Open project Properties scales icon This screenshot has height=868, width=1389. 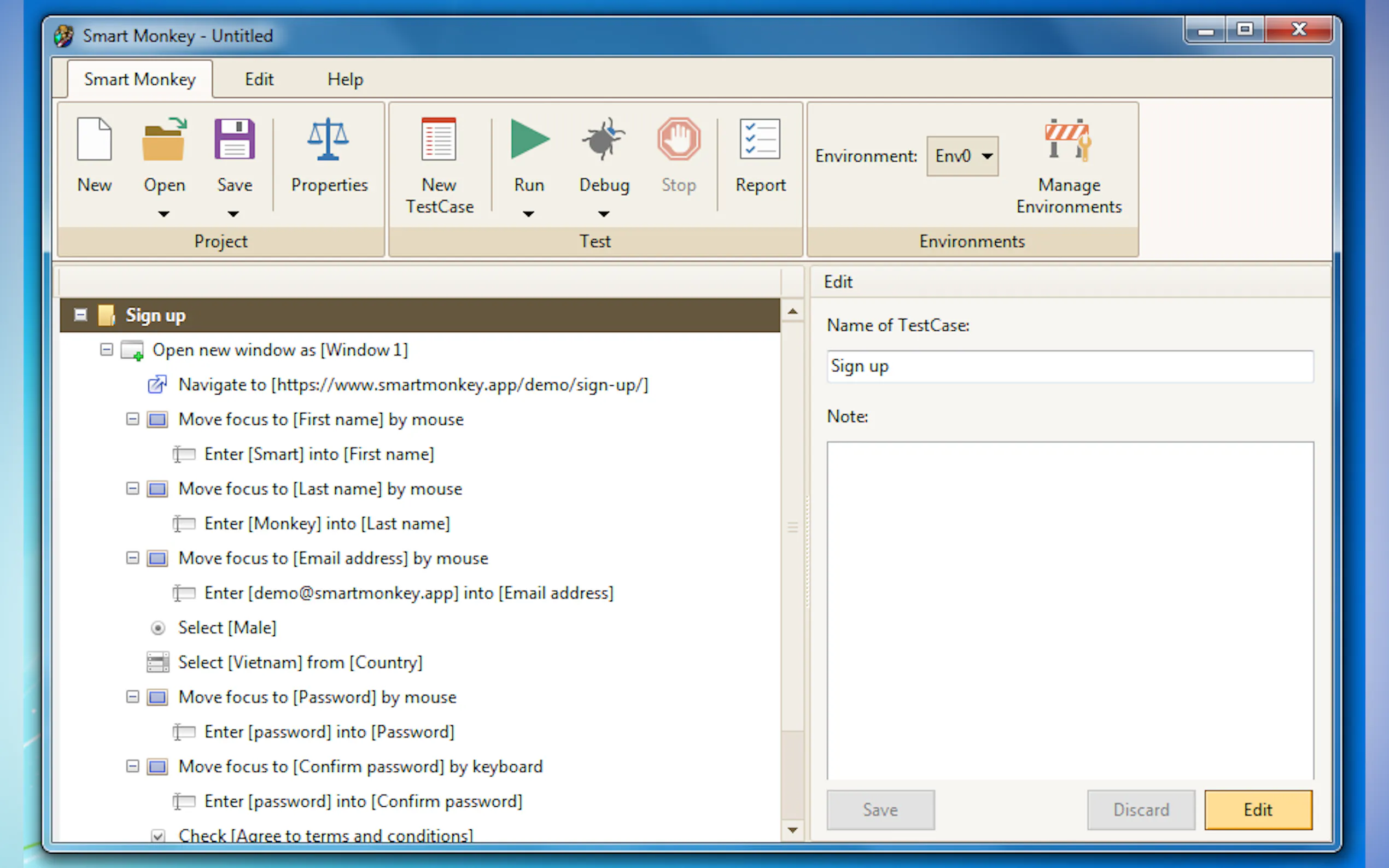tap(328, 139)
